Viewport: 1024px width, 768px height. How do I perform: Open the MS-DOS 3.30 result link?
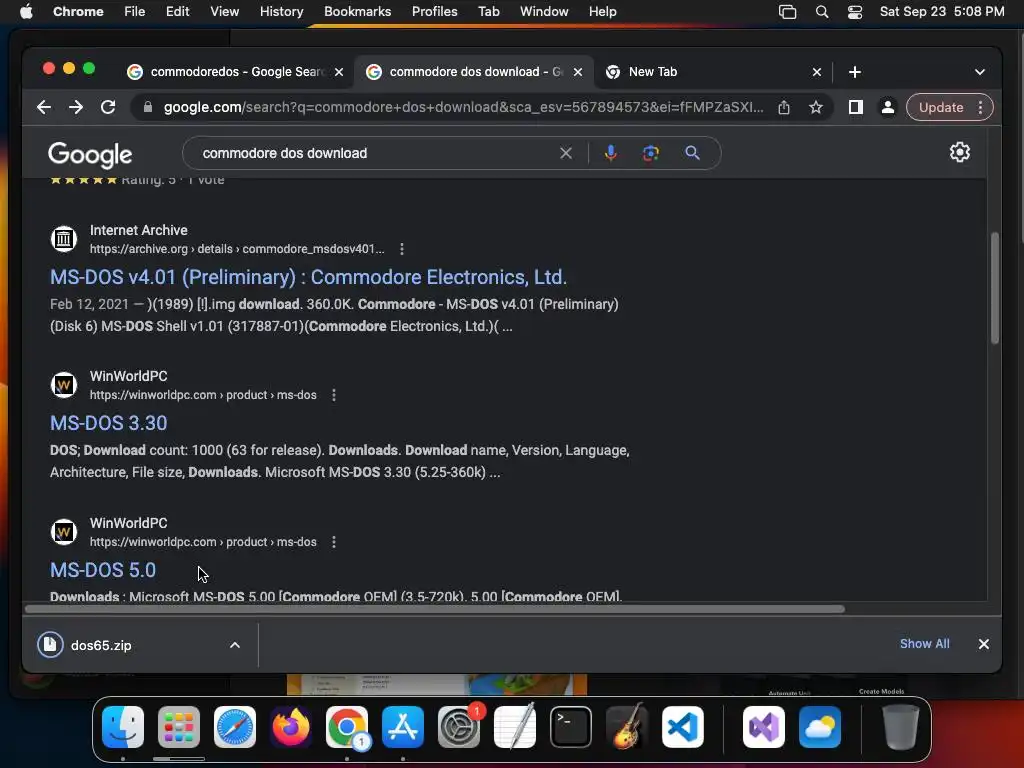click(108, 423)
